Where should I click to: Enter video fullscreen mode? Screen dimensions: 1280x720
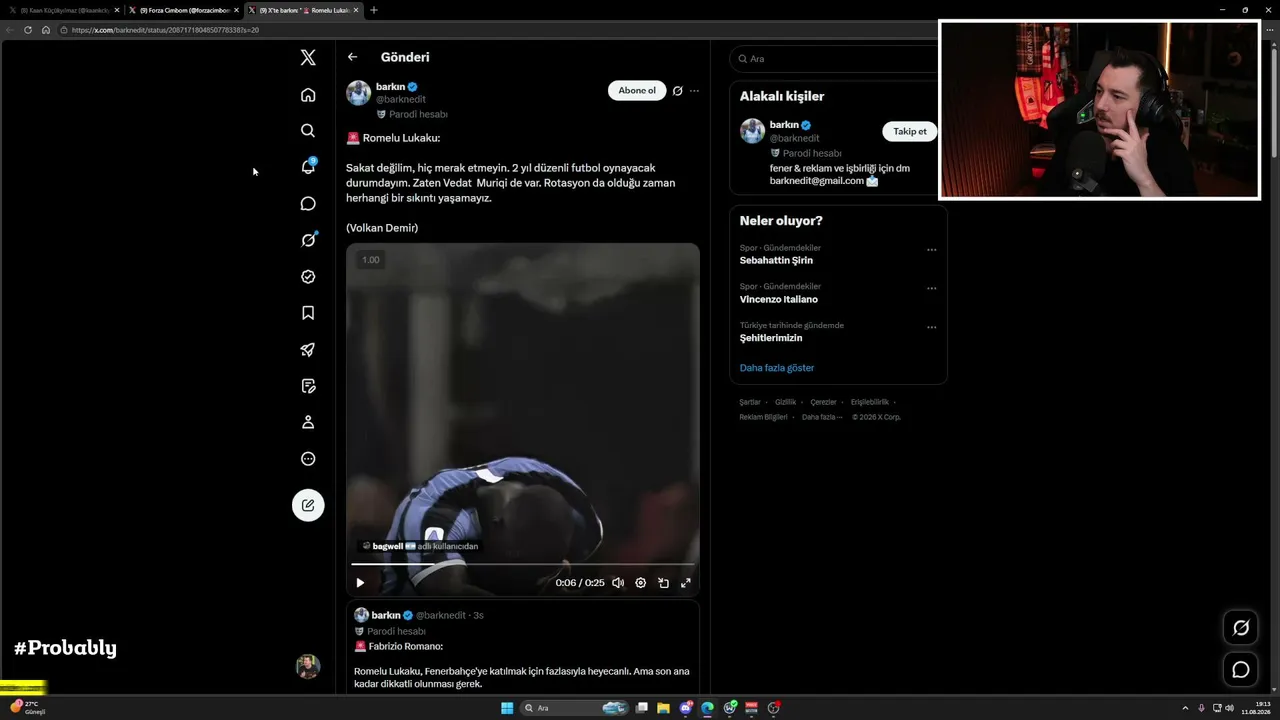[x=686, y=583]
